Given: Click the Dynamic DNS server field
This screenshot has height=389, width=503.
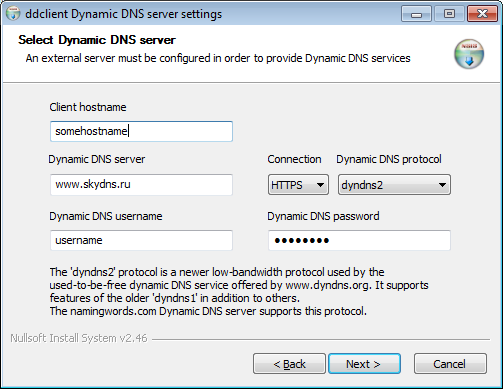Looking at the screenshot, I should 141,184.
